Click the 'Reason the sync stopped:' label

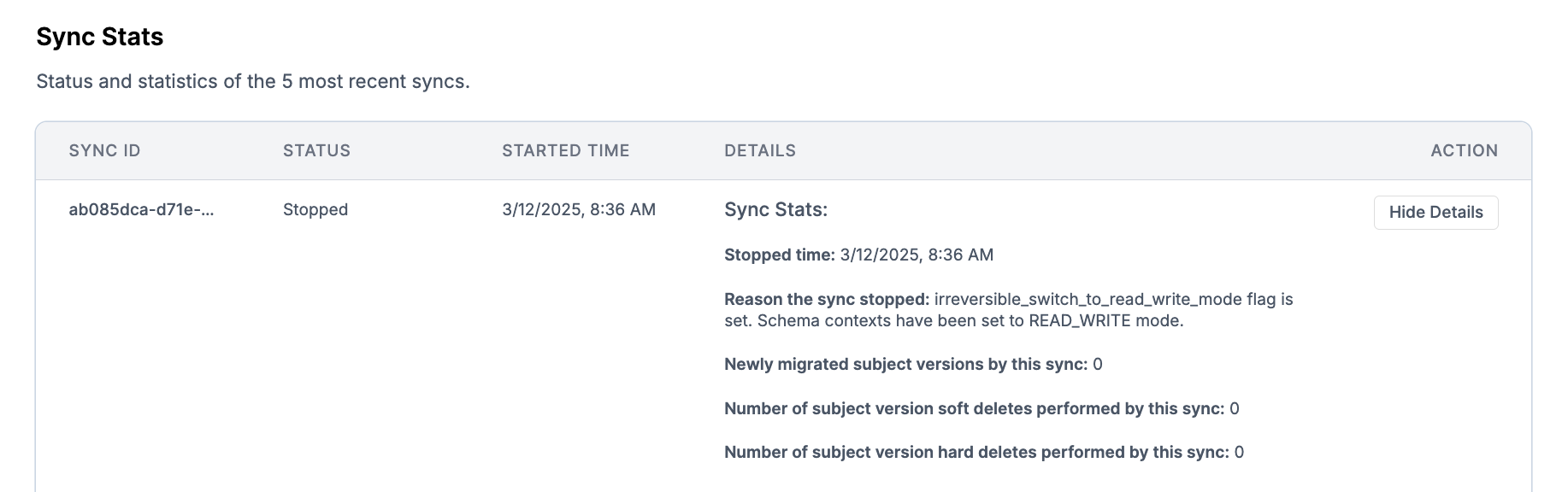pyautogui.click(x=826, y=300)
